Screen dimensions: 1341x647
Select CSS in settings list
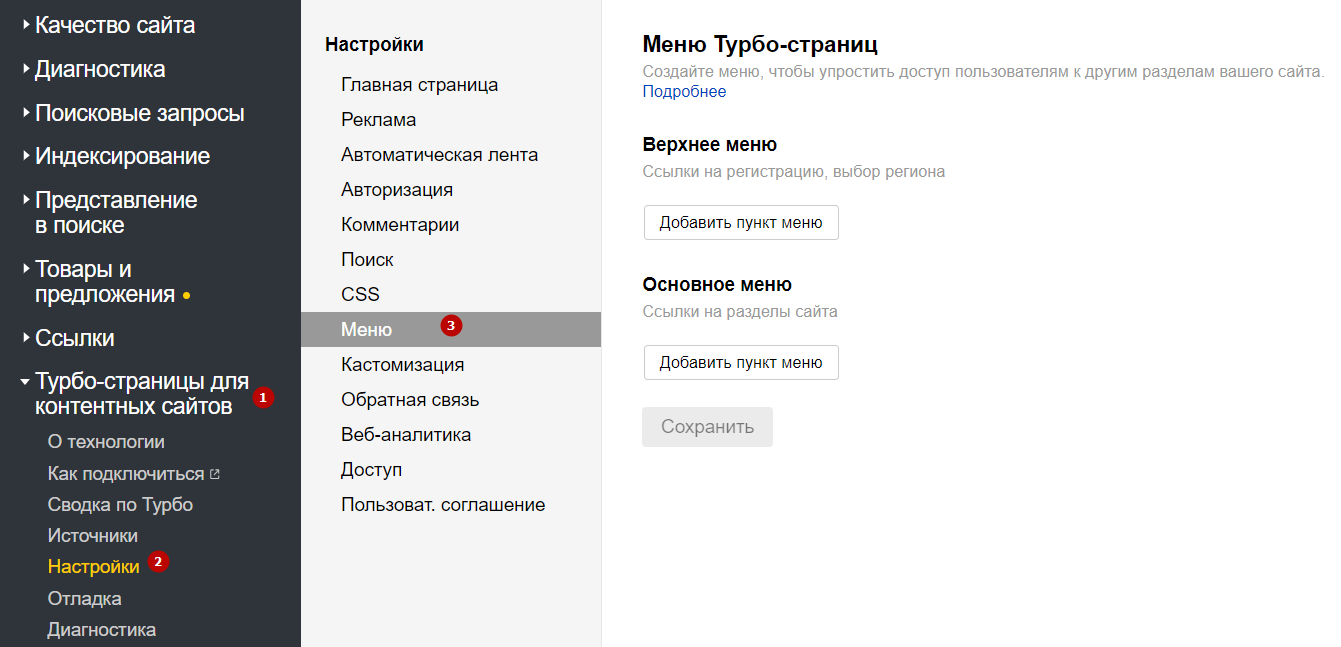coord(360,294)
